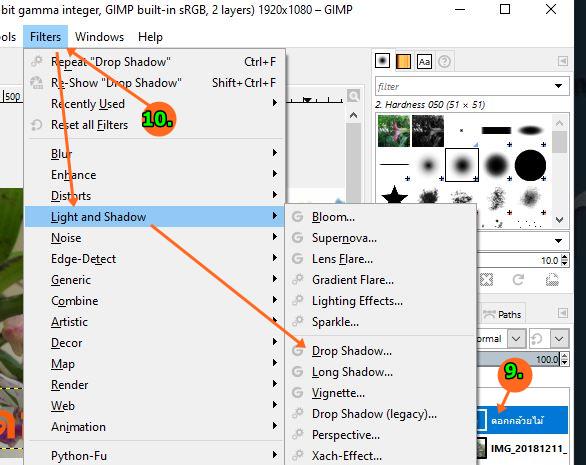586x465 pixels.
Task: Select the ดอกกล้วยไม้ text layer
Action: coord(522,420)
